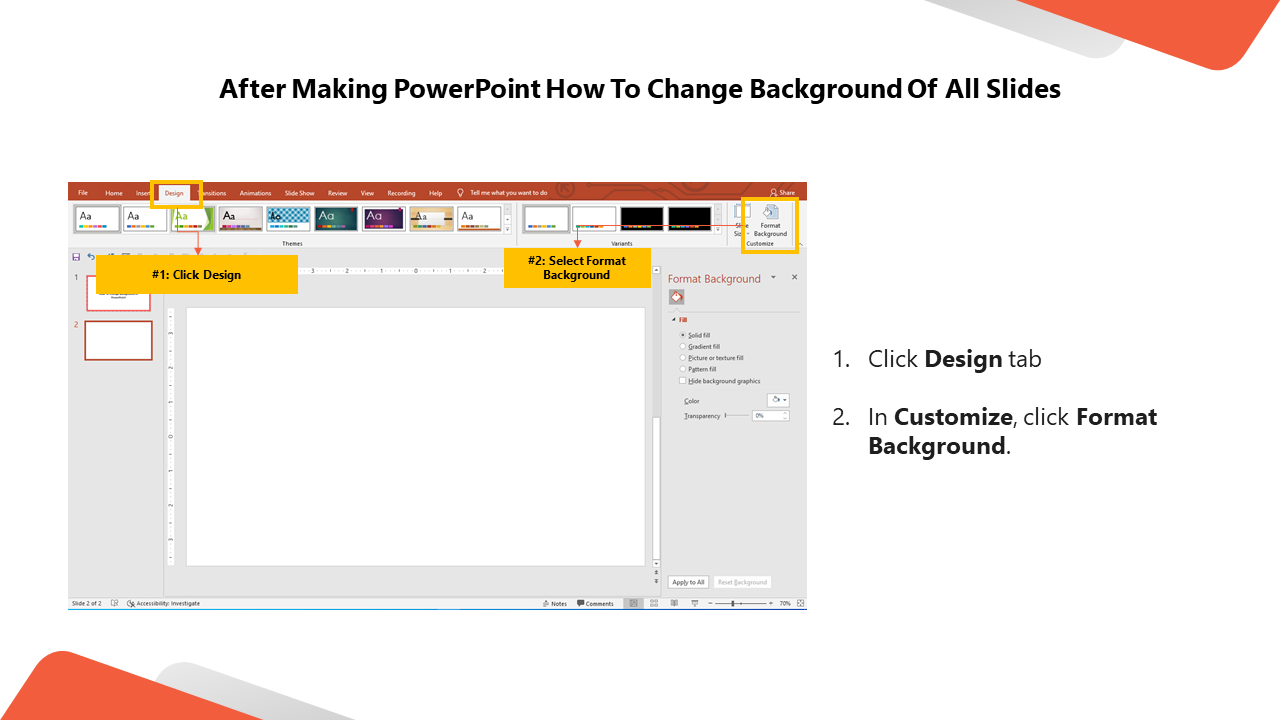This screenshot has height=720, width=1280.
Task: Select the first white Office theme
Action: [97, 218]
